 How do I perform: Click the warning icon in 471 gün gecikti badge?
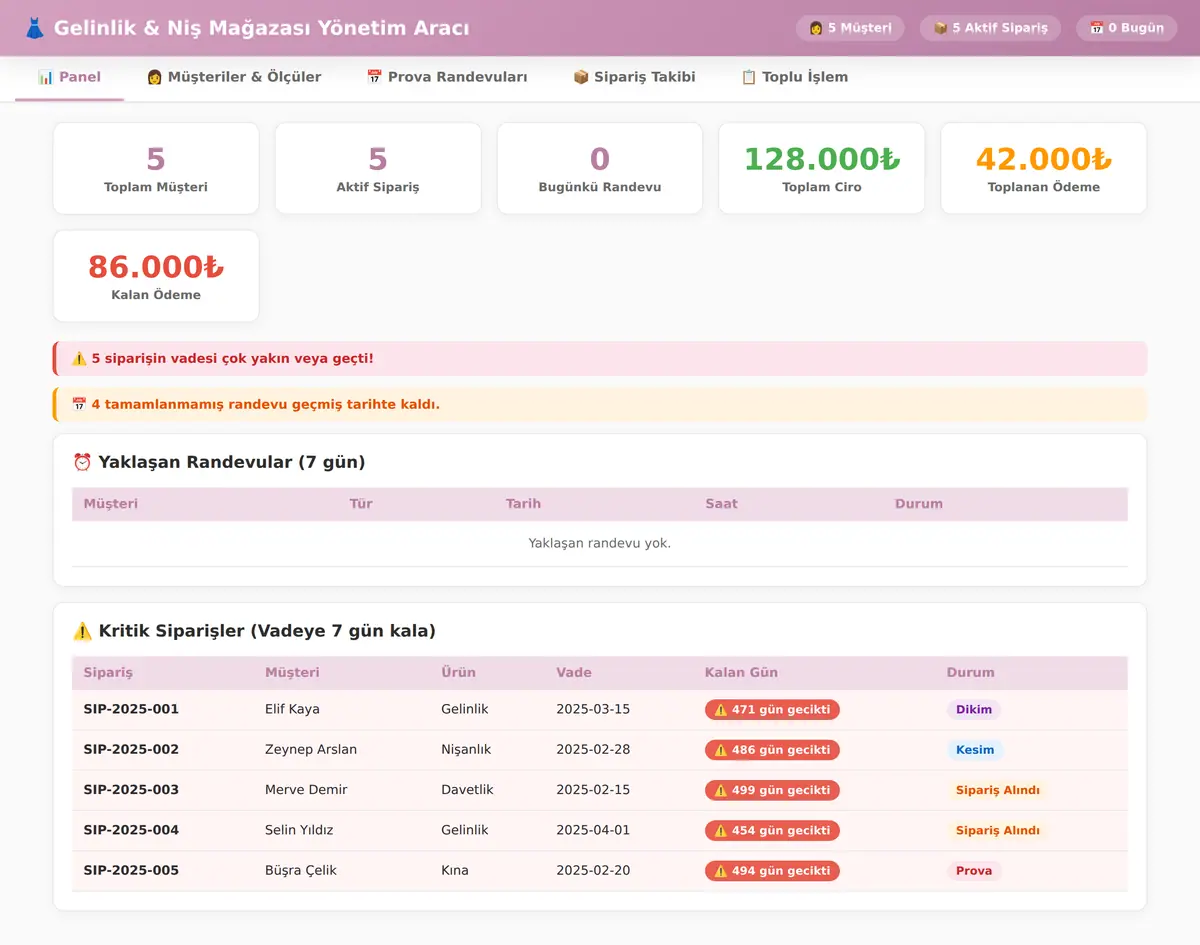[x=720, y=710]
